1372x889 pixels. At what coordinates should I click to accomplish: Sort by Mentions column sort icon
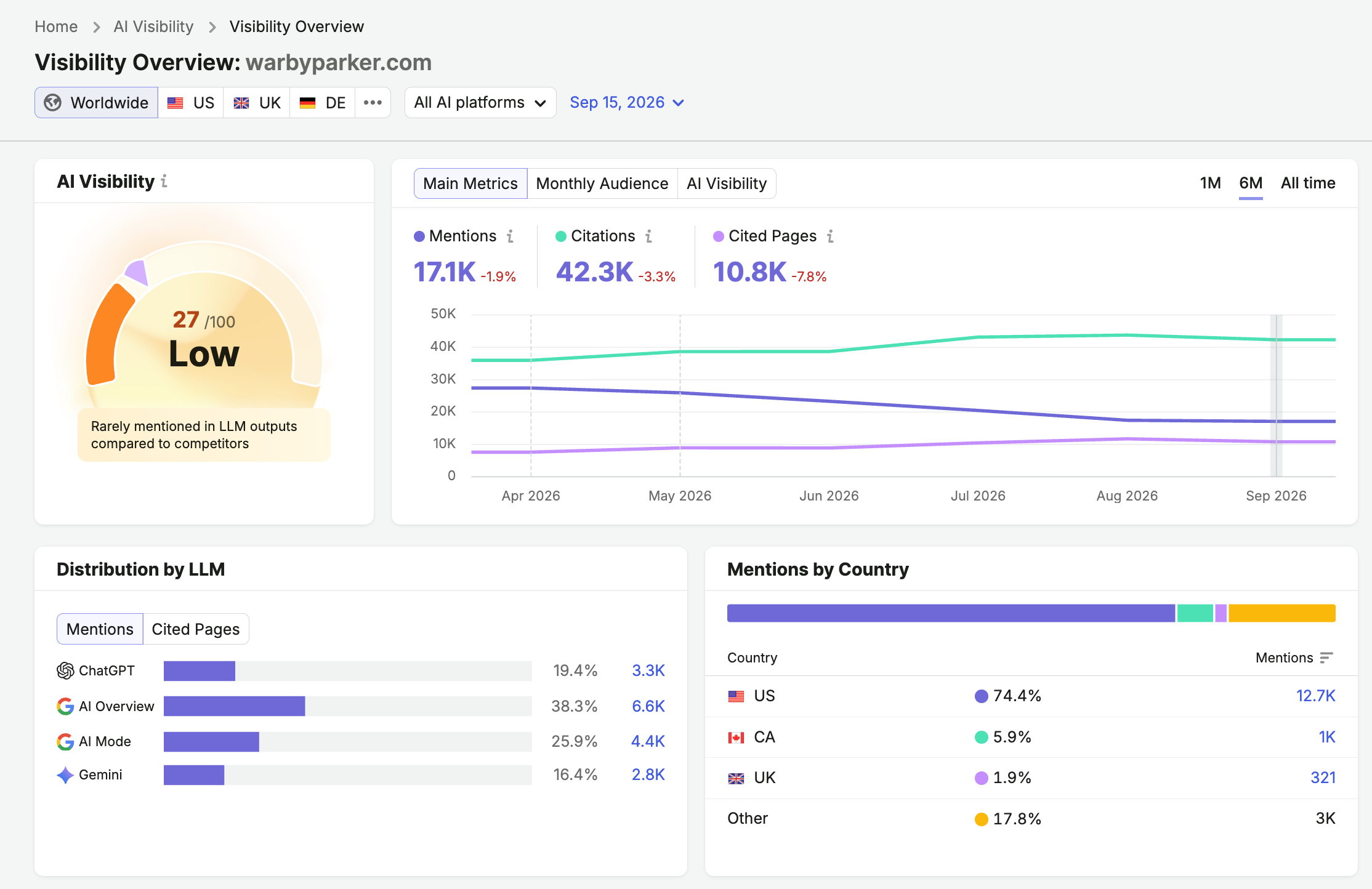(1326, 658)
